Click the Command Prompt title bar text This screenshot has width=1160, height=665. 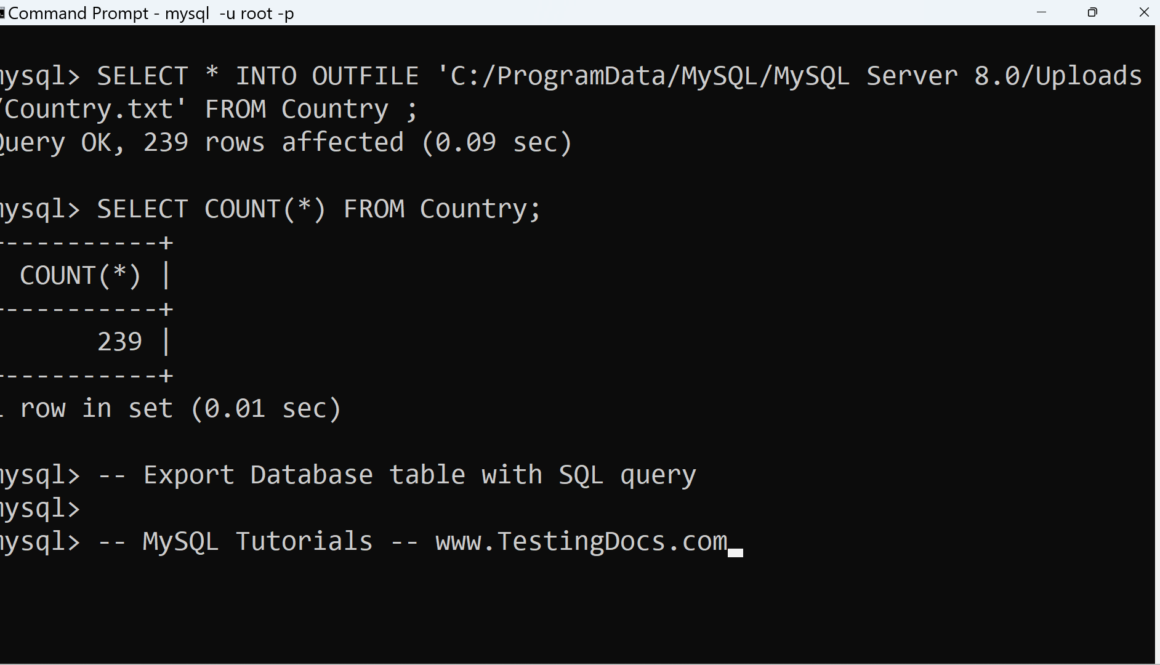coord(150,13)
